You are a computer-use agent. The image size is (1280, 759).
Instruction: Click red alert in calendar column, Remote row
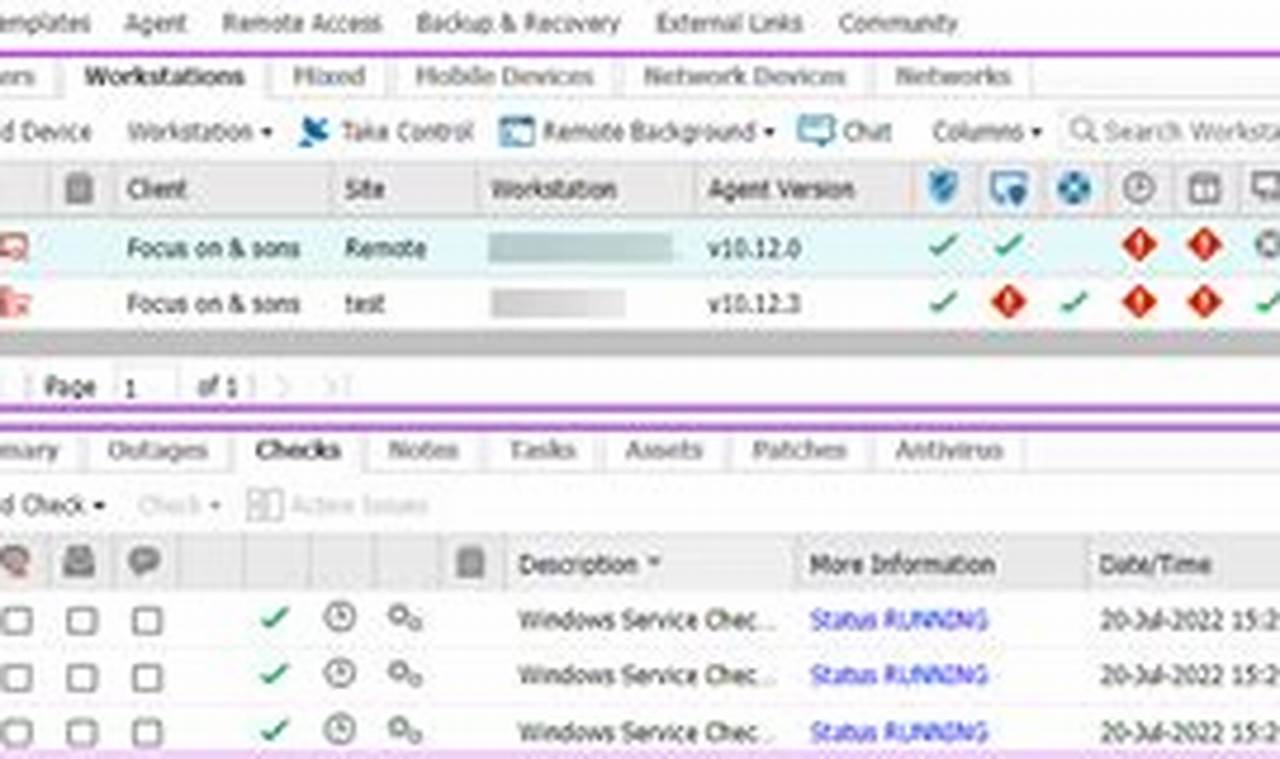pos(1204,245)
